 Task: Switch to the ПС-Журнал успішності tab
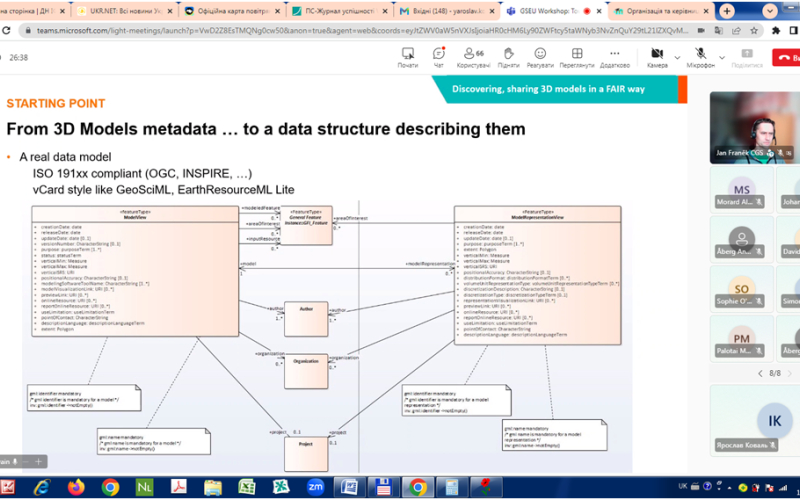pos(339,11)
